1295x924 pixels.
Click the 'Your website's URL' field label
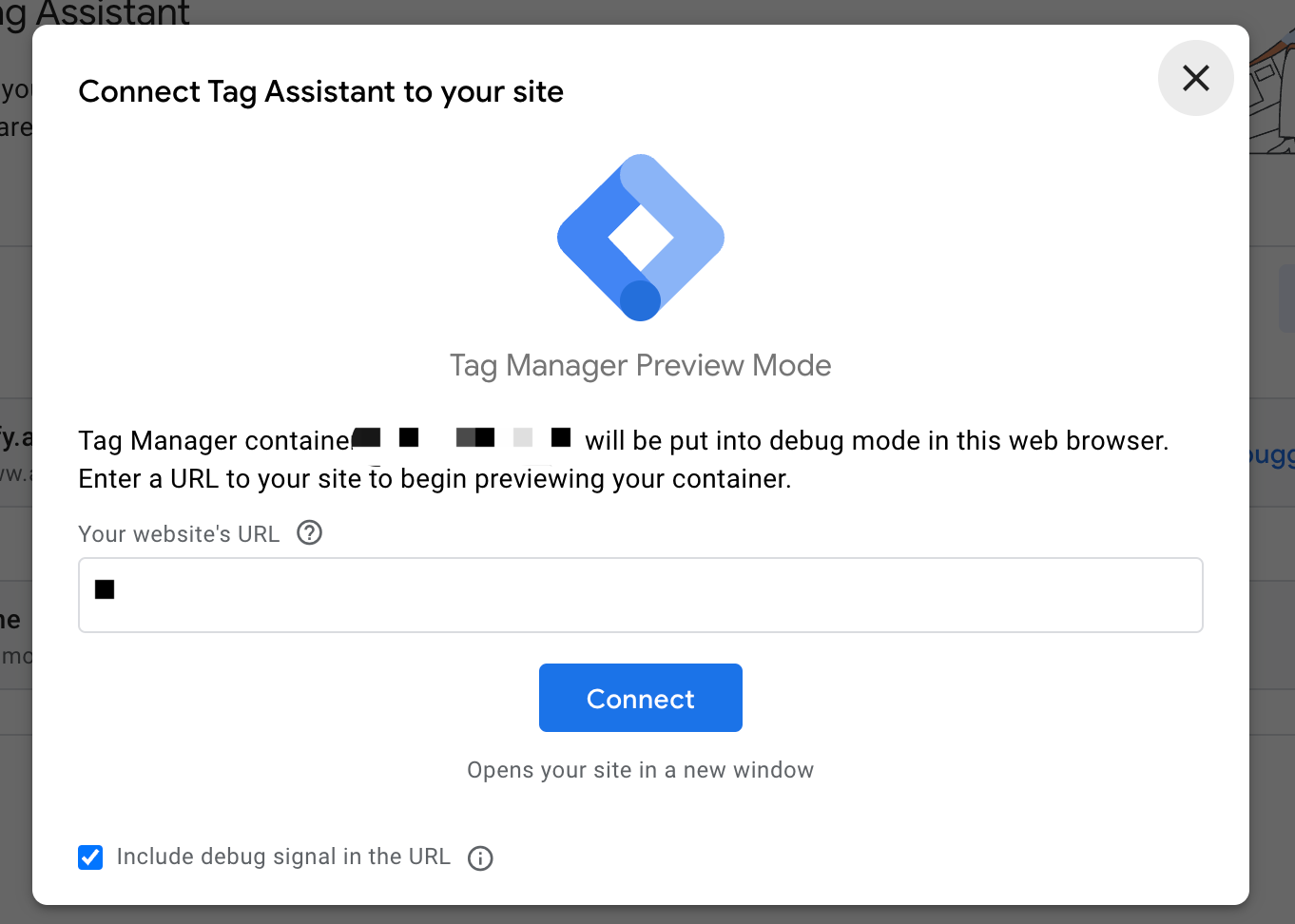tap(179, 534)
